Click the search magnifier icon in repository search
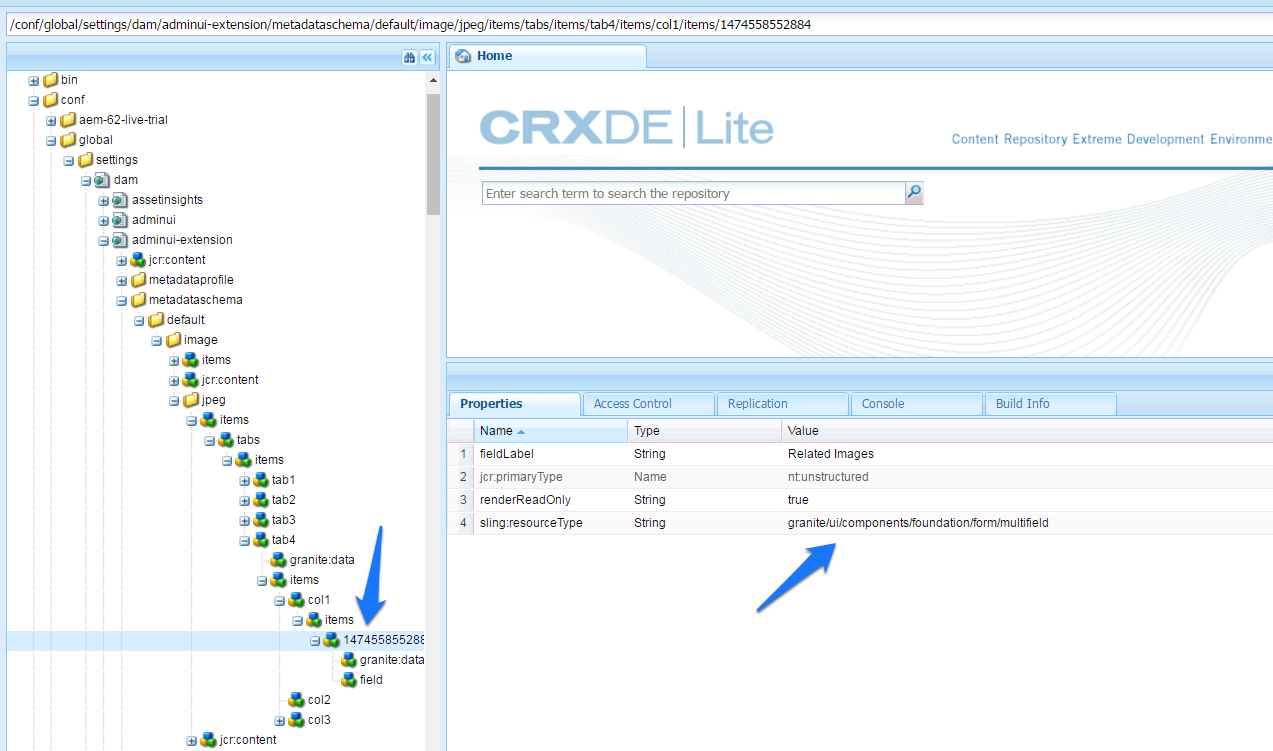1273x751 pixels. (x=914, y=193)
